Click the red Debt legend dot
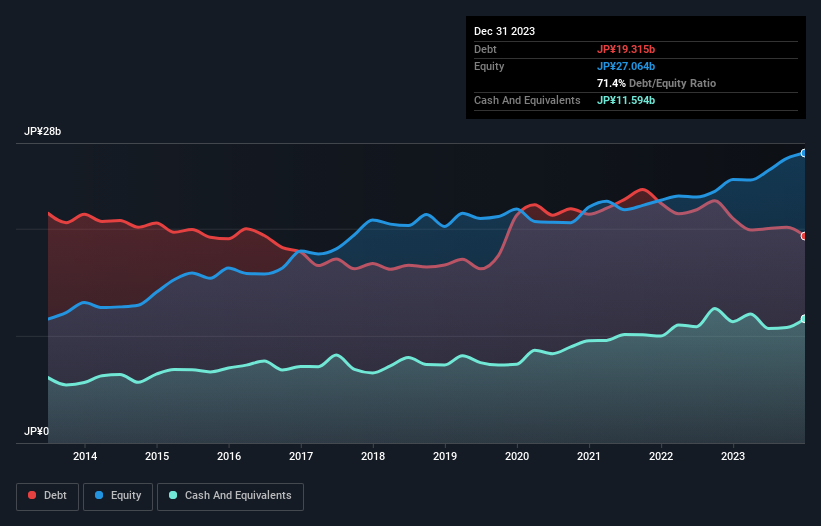821x526 pixels. [32, 495]
